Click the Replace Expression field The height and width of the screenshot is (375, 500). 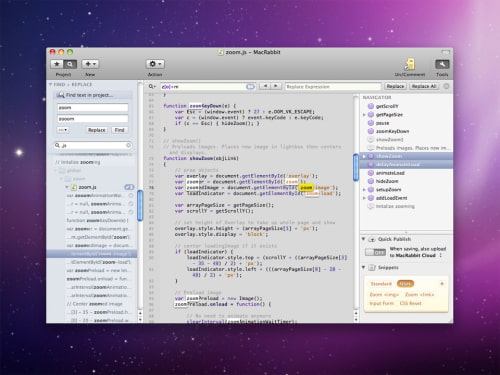point(333,87)
